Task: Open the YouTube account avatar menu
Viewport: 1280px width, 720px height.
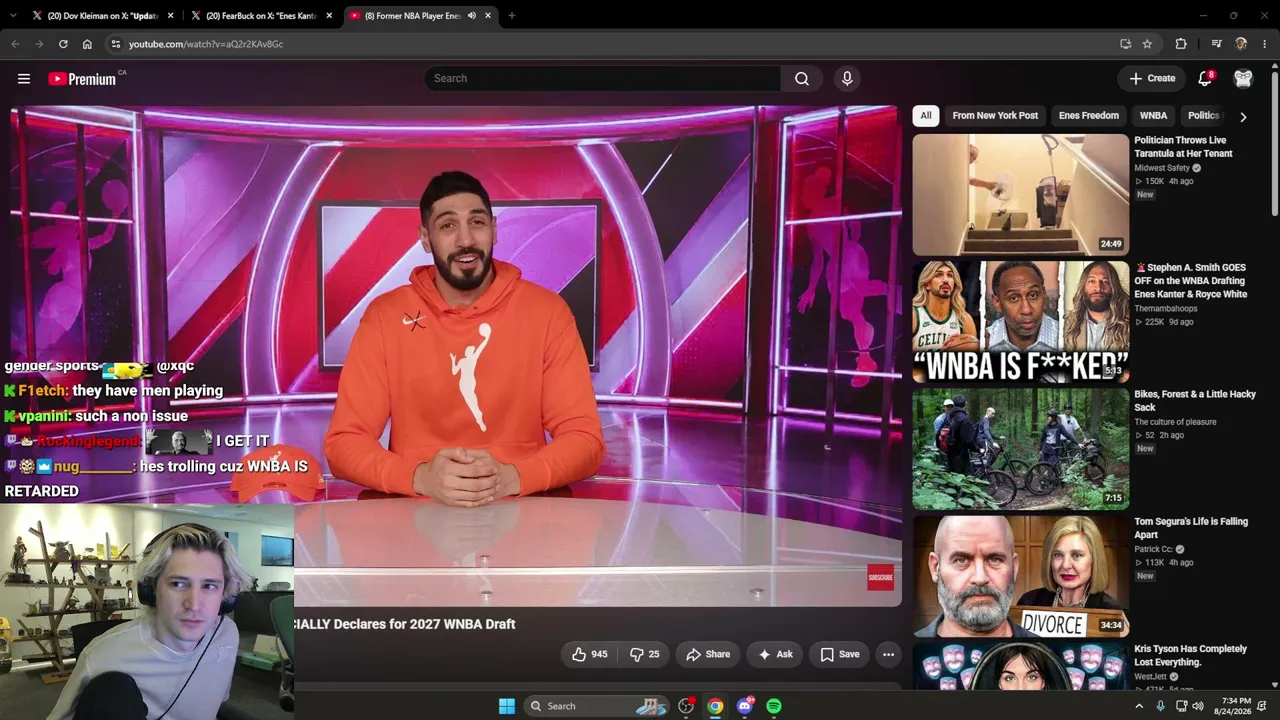Action: coord(1243,79)
